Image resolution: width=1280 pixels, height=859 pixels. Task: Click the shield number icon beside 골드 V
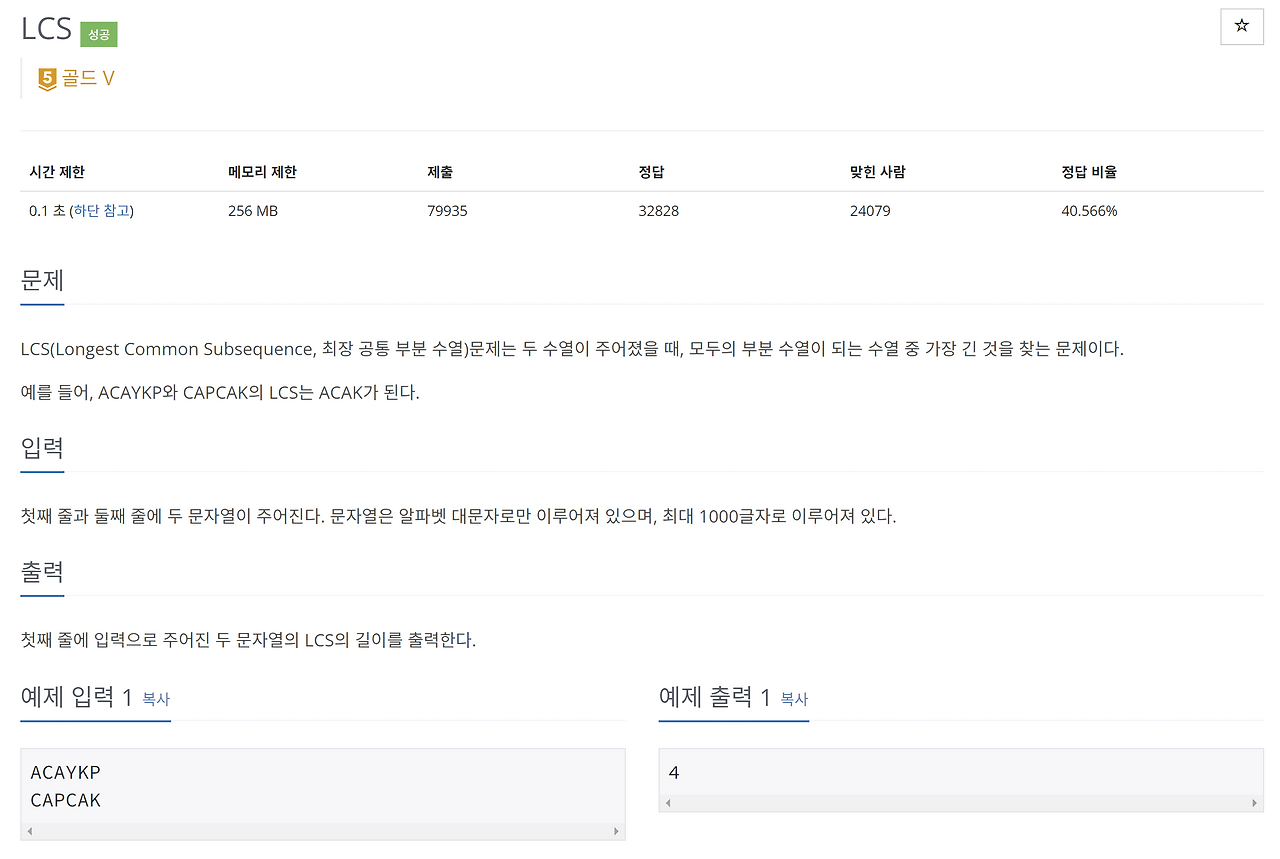[46, 78]
